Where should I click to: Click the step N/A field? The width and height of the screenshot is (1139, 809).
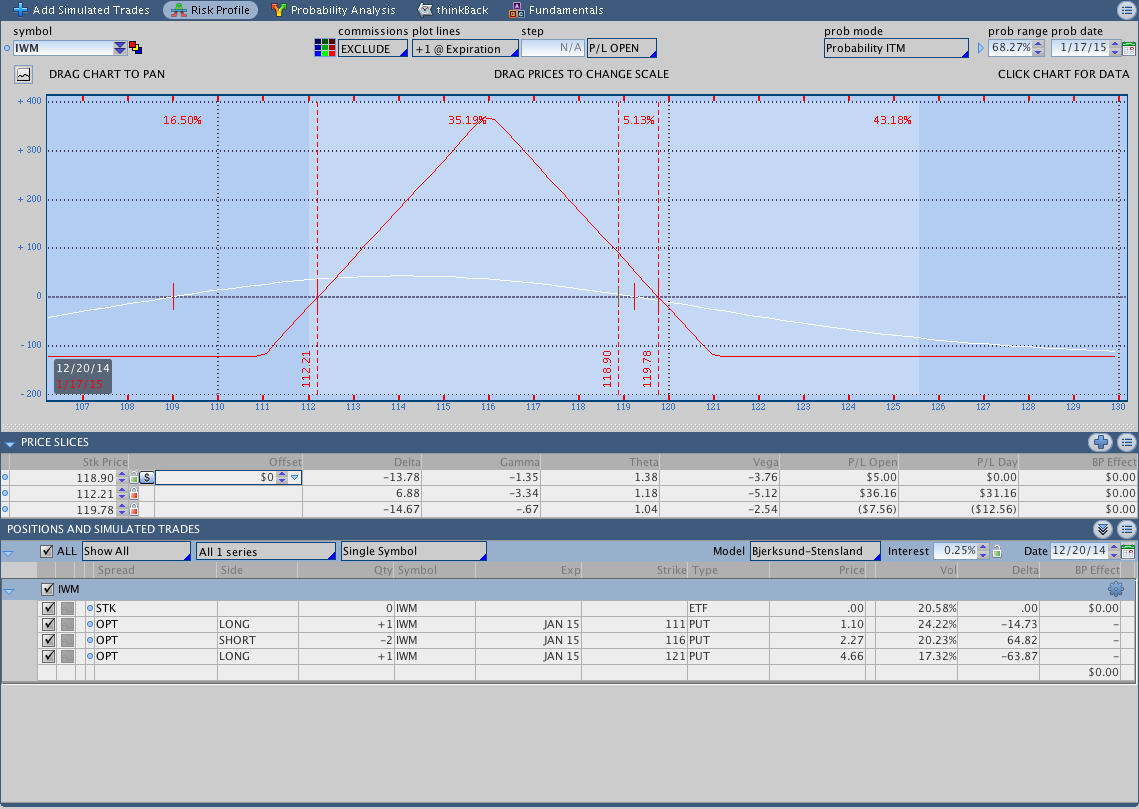click(x=553, y=48)
